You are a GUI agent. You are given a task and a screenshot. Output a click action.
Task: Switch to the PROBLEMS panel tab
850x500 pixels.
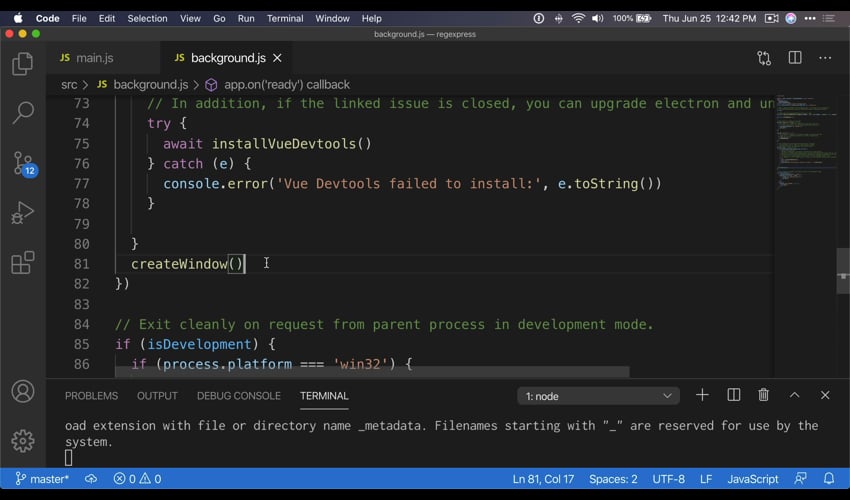pyautogui.click(x=91, y=396)
